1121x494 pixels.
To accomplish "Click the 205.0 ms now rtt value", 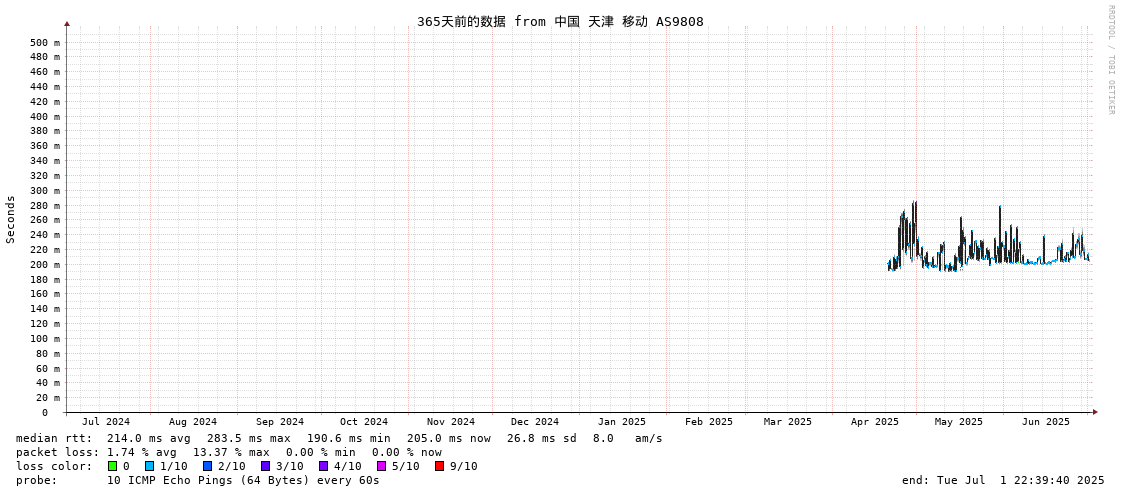I will pos(449,438).
